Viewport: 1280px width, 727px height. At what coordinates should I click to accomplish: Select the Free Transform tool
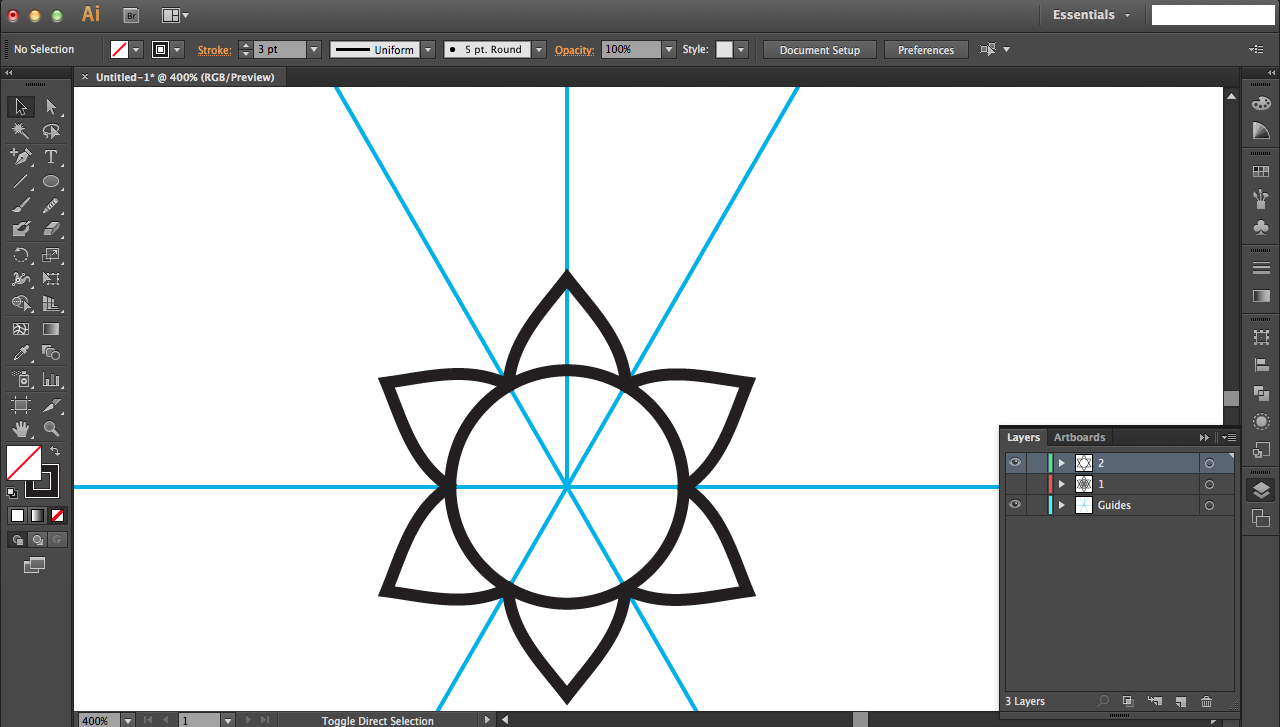[x=51, y=280]
